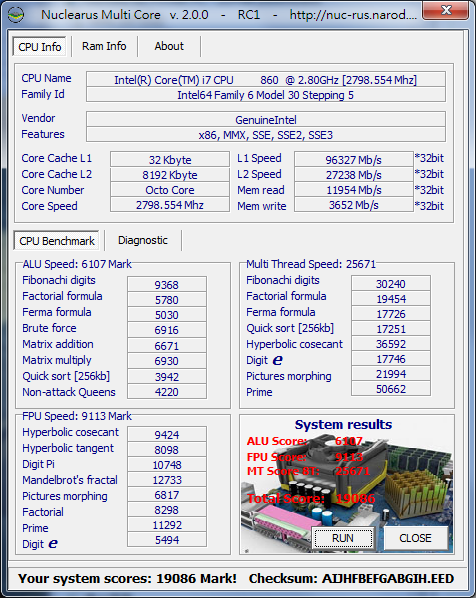Viewport: 476px width, 598px height.
Task: Click the L1 Speed 96327 Mb/s value
Action: pos(354,159)
